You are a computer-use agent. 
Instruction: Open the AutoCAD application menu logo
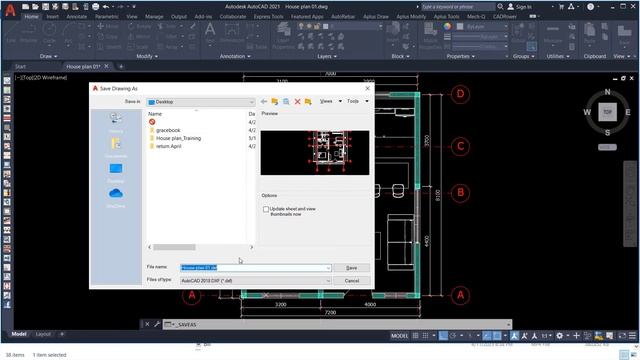(x=10, y=10)
